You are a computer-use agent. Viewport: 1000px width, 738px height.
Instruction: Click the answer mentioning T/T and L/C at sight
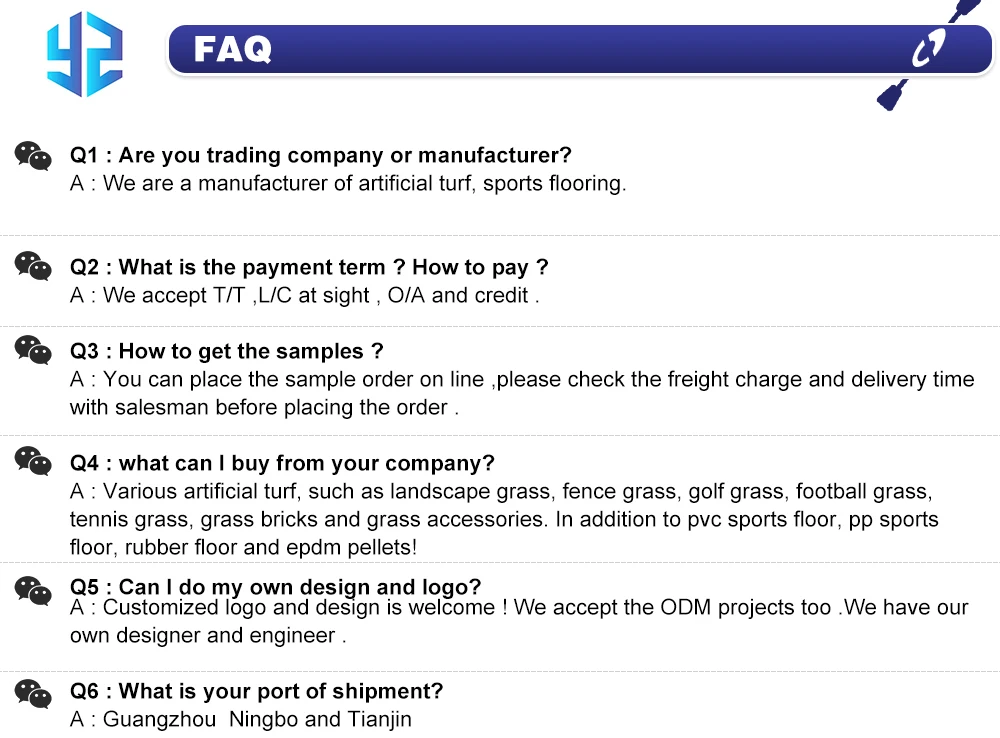tap(305, 296)
